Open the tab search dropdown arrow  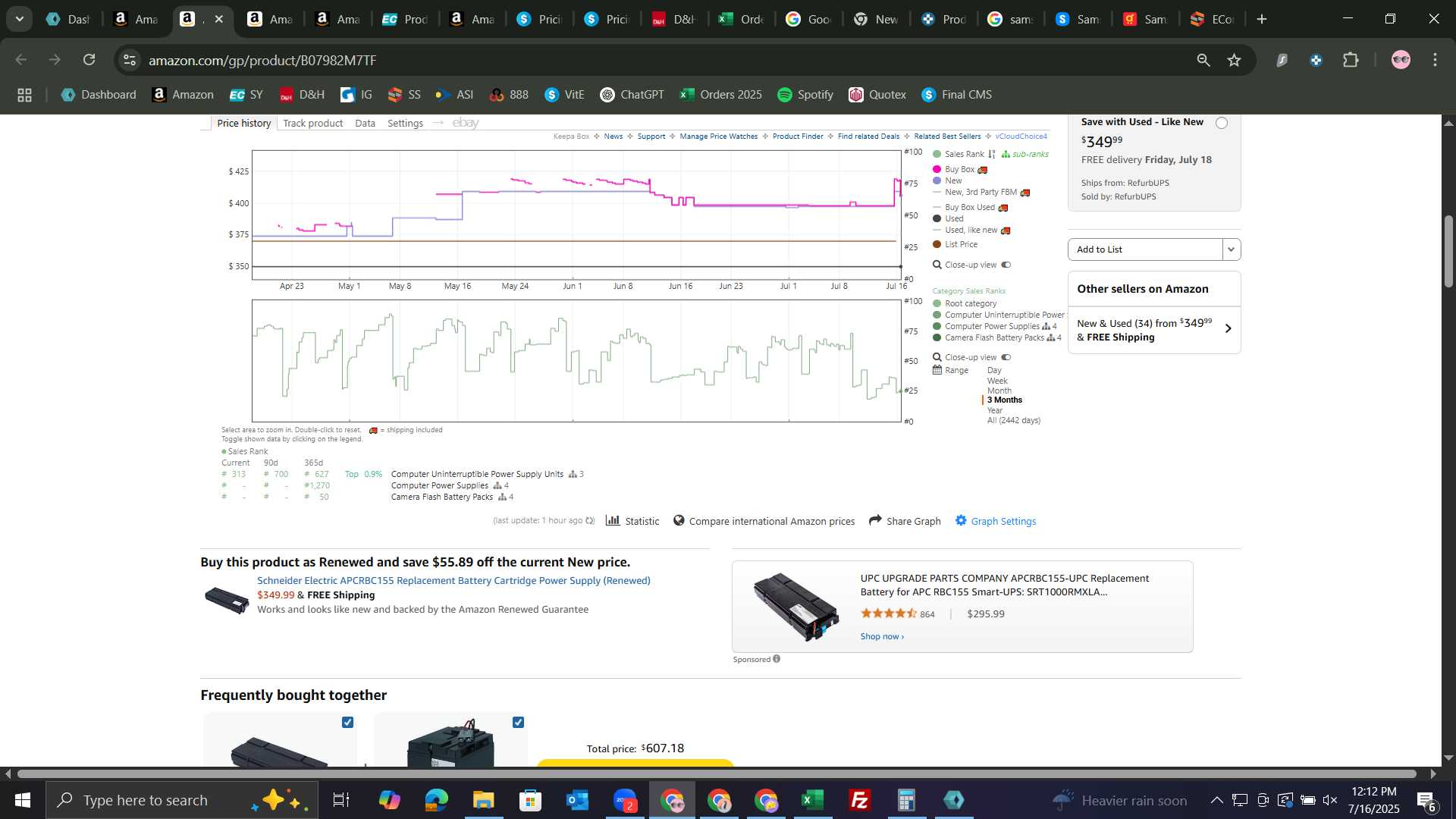click(19, 19)
